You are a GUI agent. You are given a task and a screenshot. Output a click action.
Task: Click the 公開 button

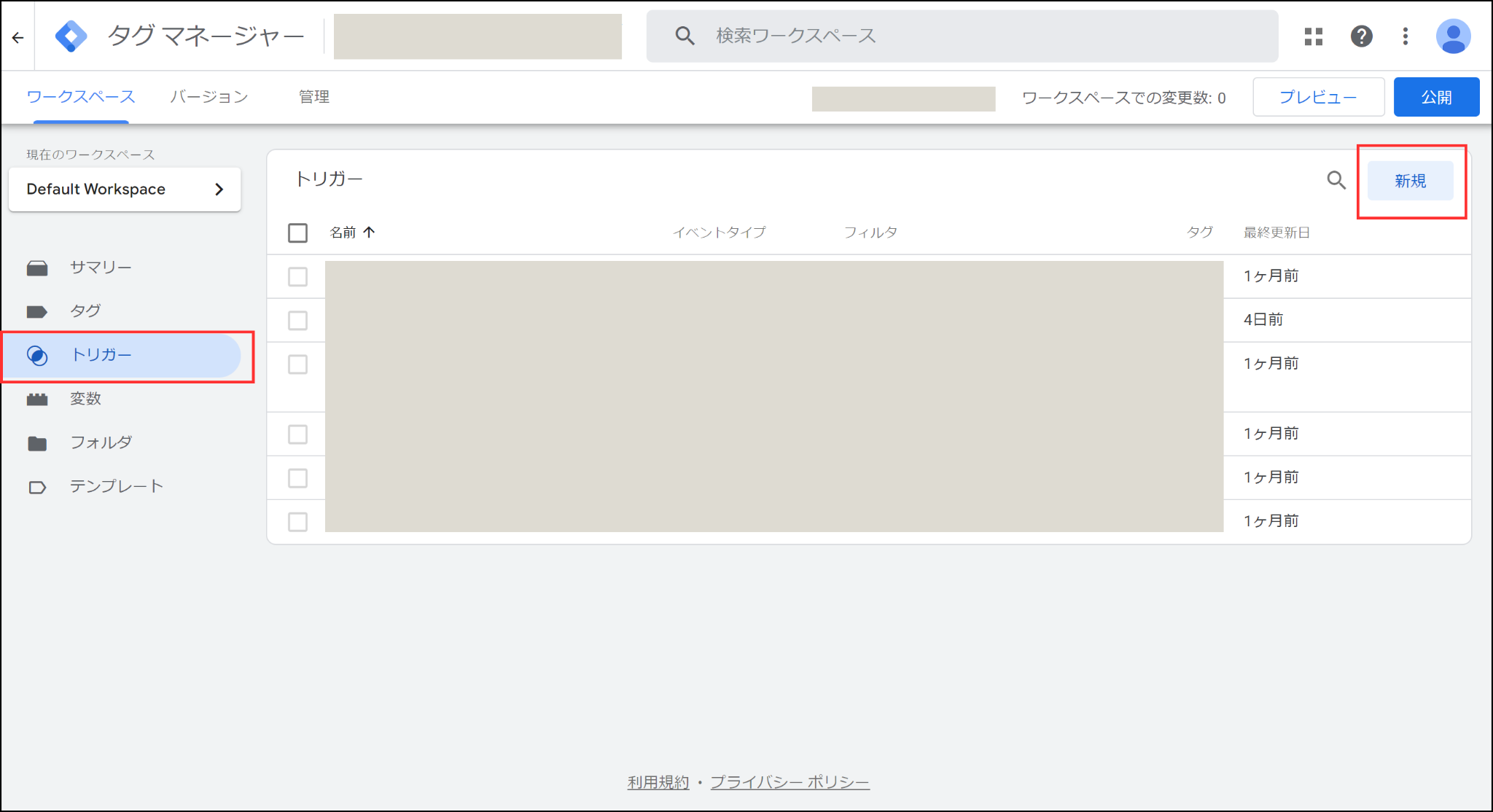[1436, 97]
